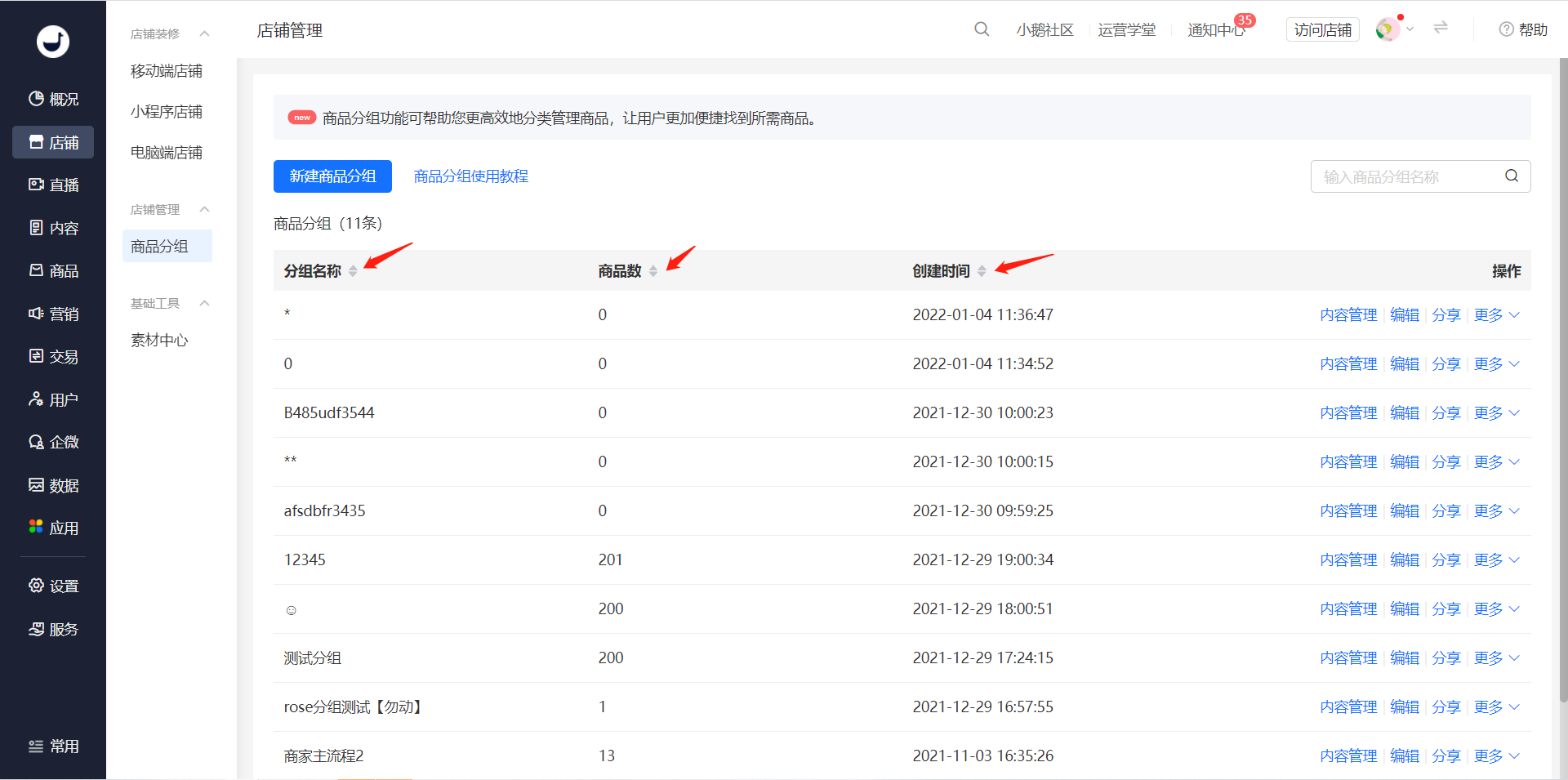Go to 数据 in left sidebar
1568x780 pixels.
(x=53, y=486)
